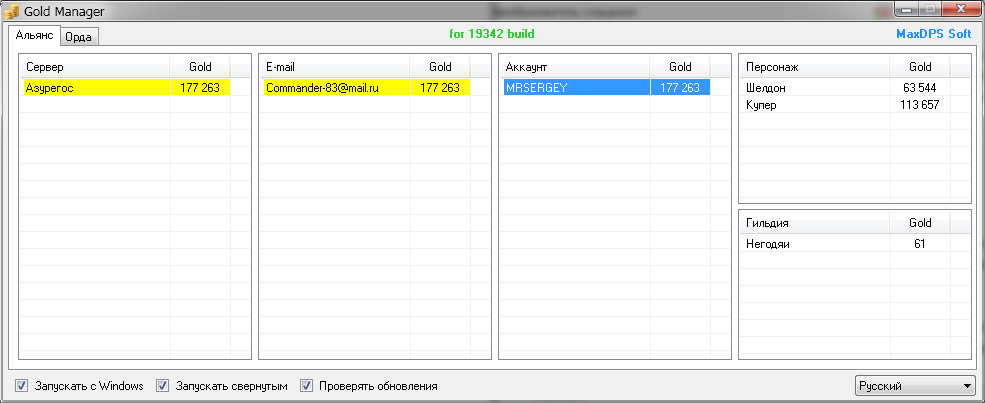
Task: Select the Альянс tab
Action: tap(33, 35)
